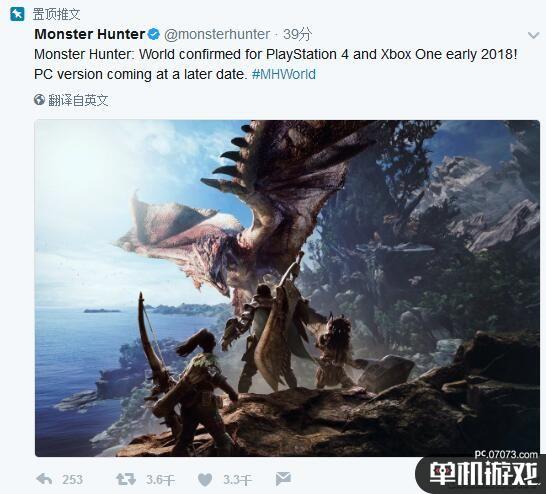Retweet the Monster Hunter: World post
The height and width of the screenshot is (494, 546).
[126, 479]
